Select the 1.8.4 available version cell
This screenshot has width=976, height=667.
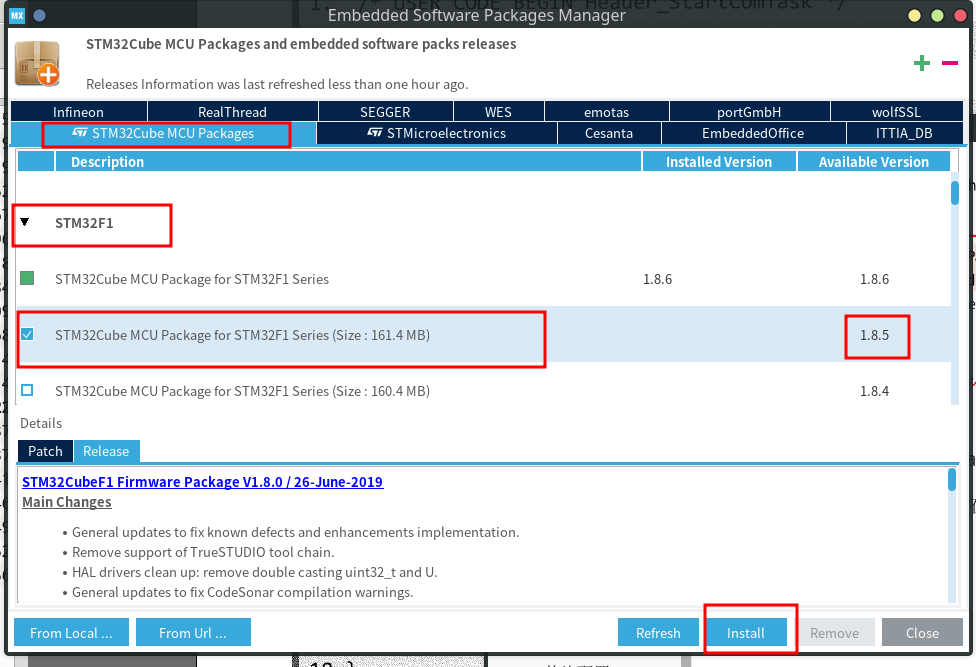point(875,391)
